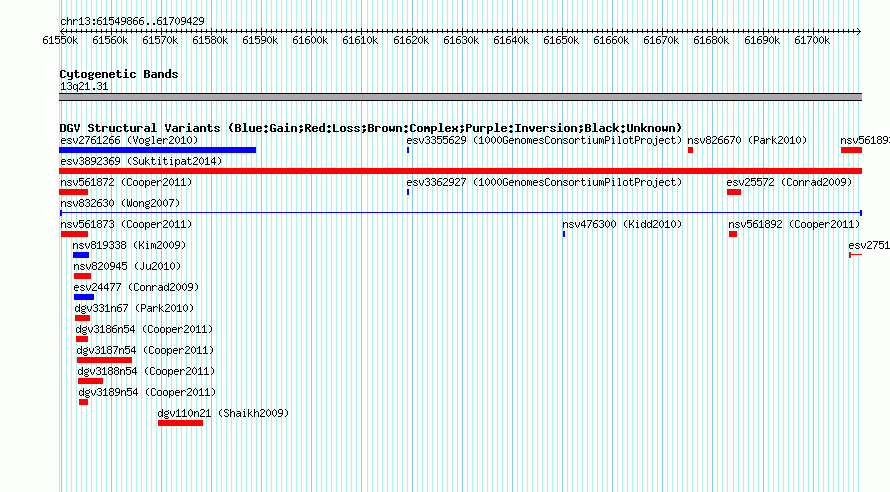Open esv3355629 (1000GenomesConsortiumPilotProject) label
Screen dimensions: 890x492
pos(544,140)
